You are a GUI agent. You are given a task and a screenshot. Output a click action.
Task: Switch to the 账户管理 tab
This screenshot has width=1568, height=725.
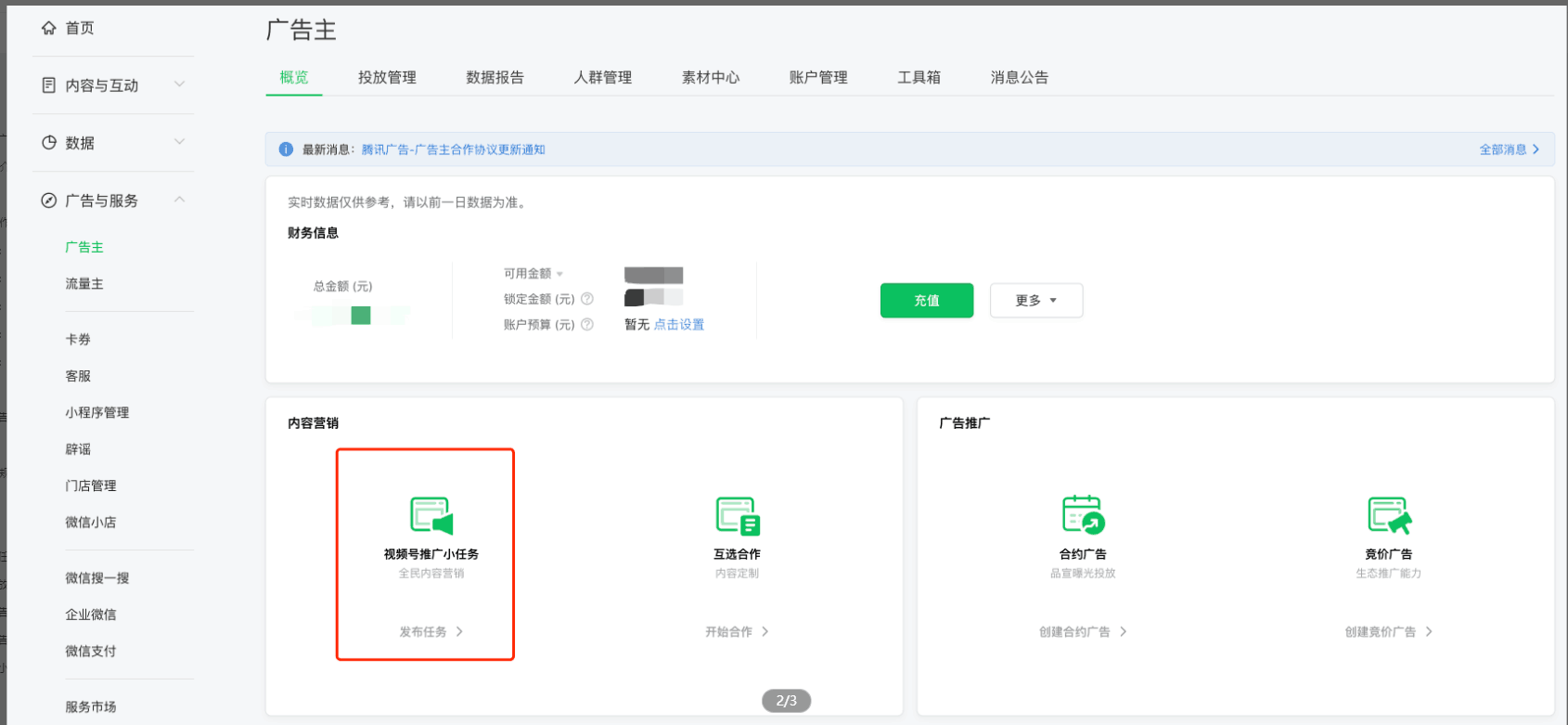point(818,77)
